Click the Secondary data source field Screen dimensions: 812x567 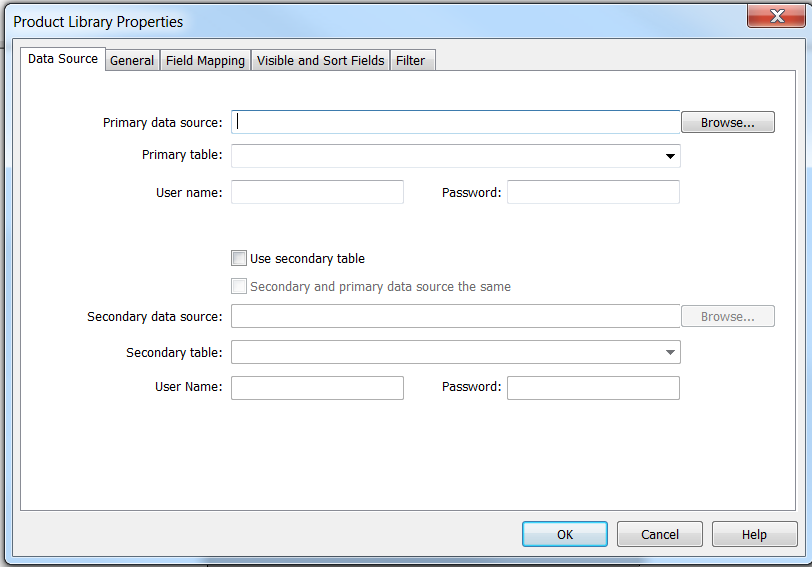(455, 316)
